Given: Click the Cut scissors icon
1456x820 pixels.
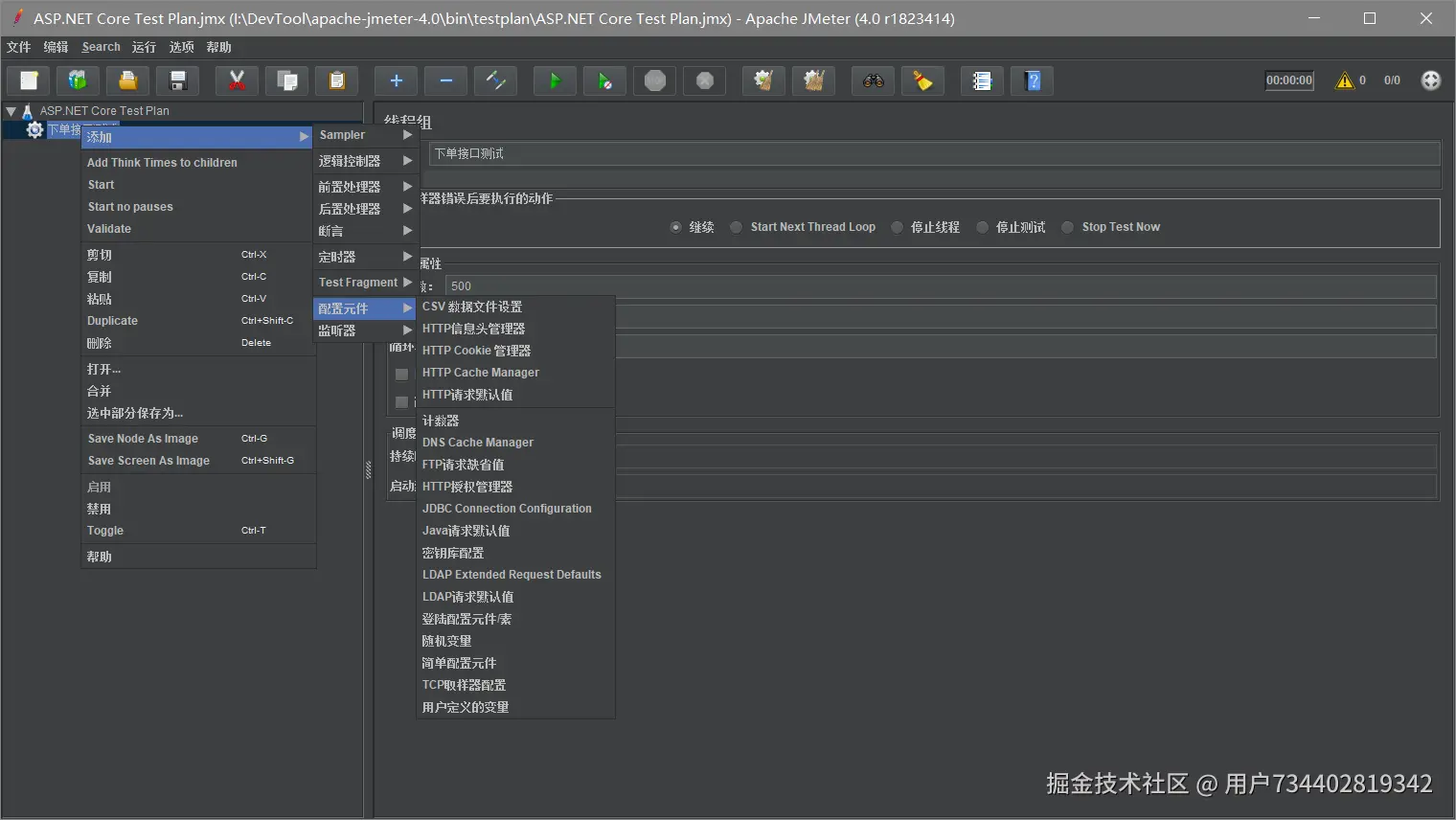Looking at the screenshot, I should pyautogui.click(x=237, y=81).
